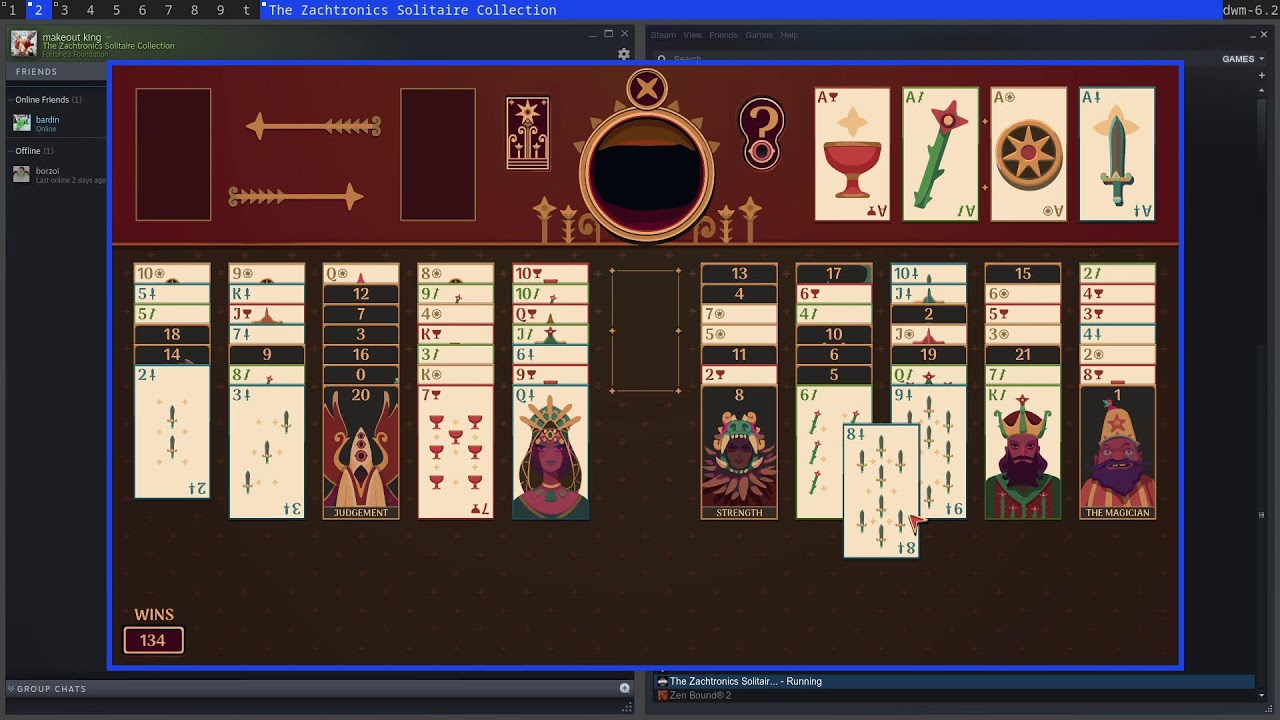The image size is (1280, 720).
Task: Switch to dwm tag 1
Action: pos(12,10)
